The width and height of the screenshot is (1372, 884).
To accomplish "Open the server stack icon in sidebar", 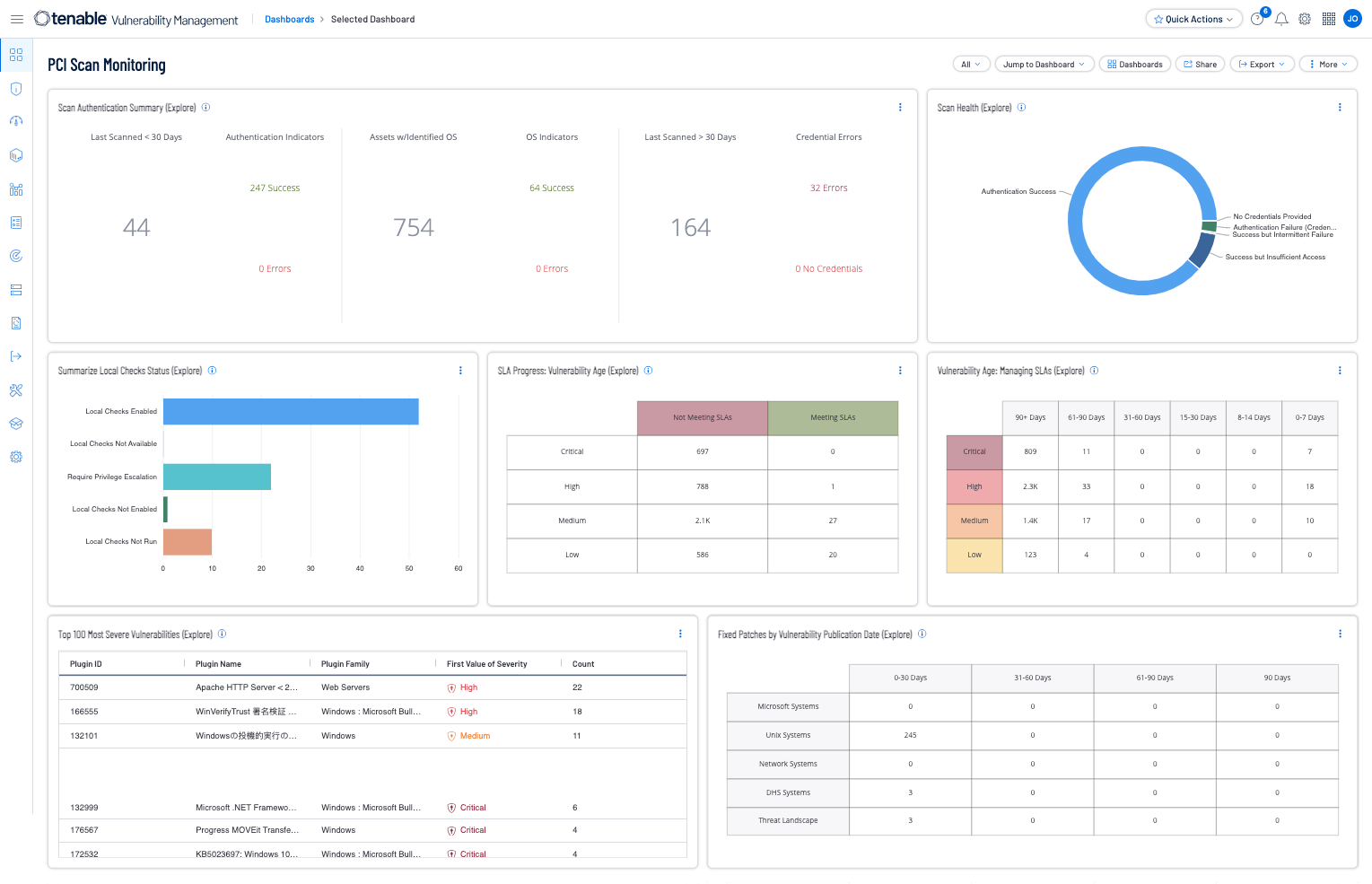I will pyautogui.click(x=16, y=290).
